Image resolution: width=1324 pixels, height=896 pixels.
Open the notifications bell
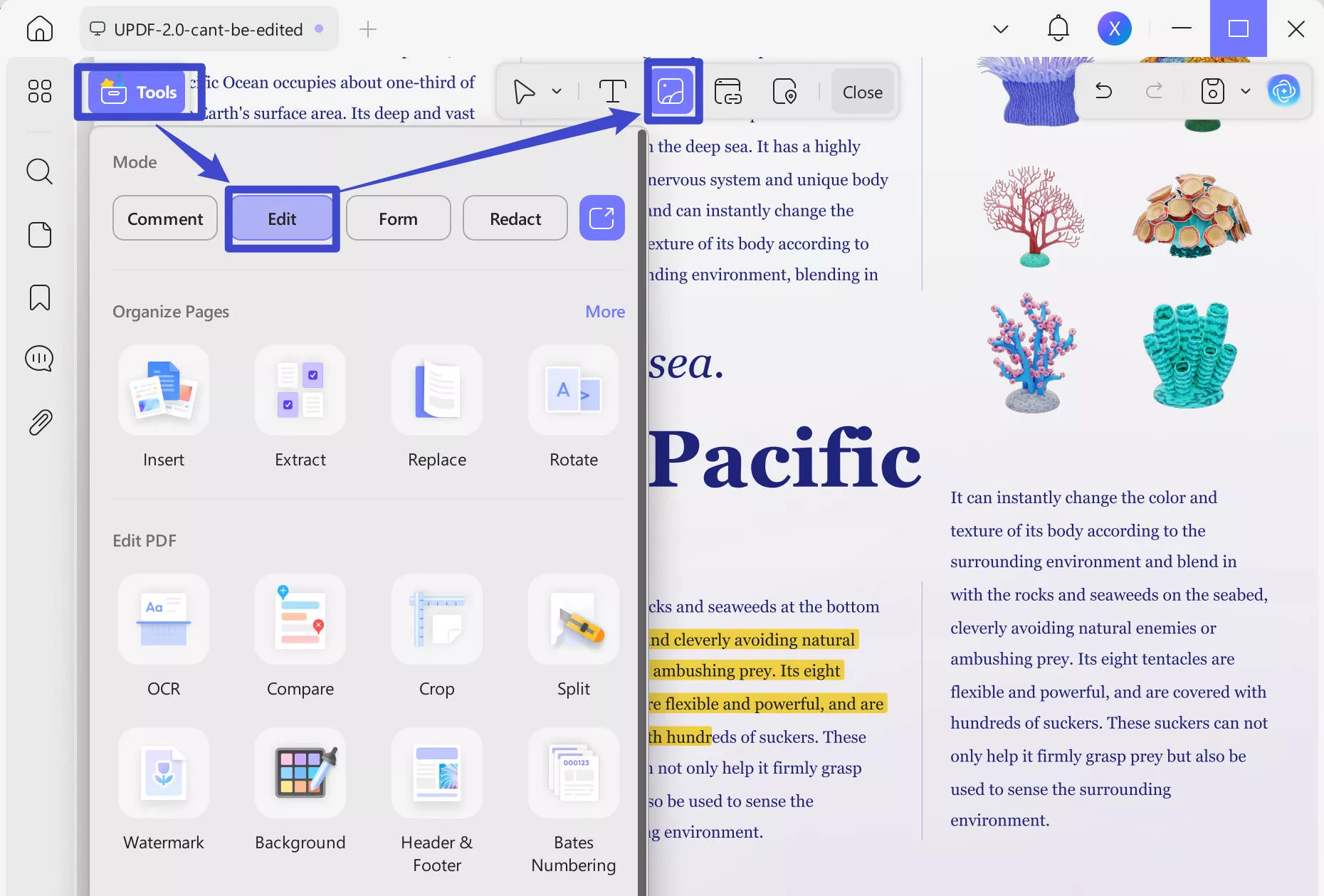(1058, 28)
